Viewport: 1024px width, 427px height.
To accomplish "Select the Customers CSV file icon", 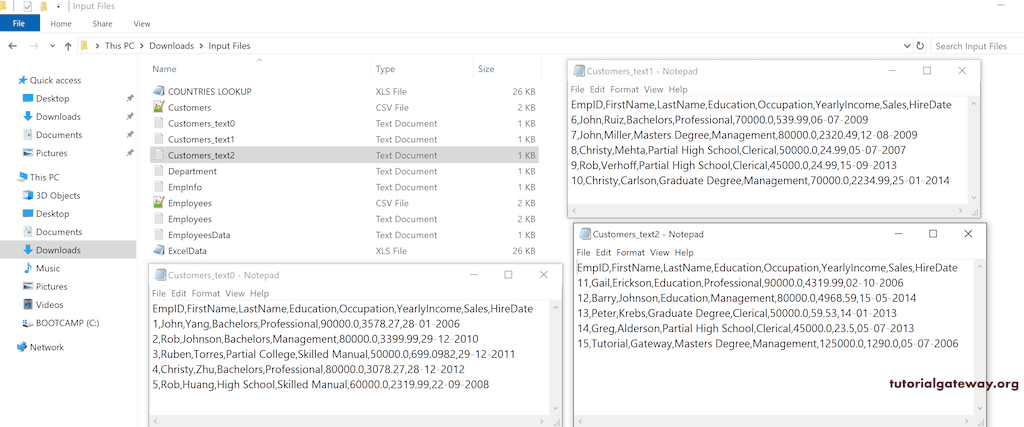I will pyautogui.click(x=158, y=107).
